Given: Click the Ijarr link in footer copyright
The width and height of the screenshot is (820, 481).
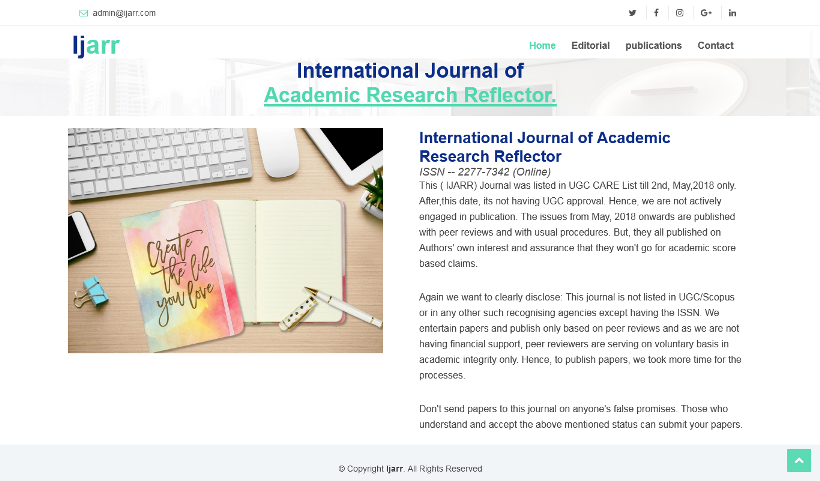Looking at the screenshot, I should (x=395, y=468).
